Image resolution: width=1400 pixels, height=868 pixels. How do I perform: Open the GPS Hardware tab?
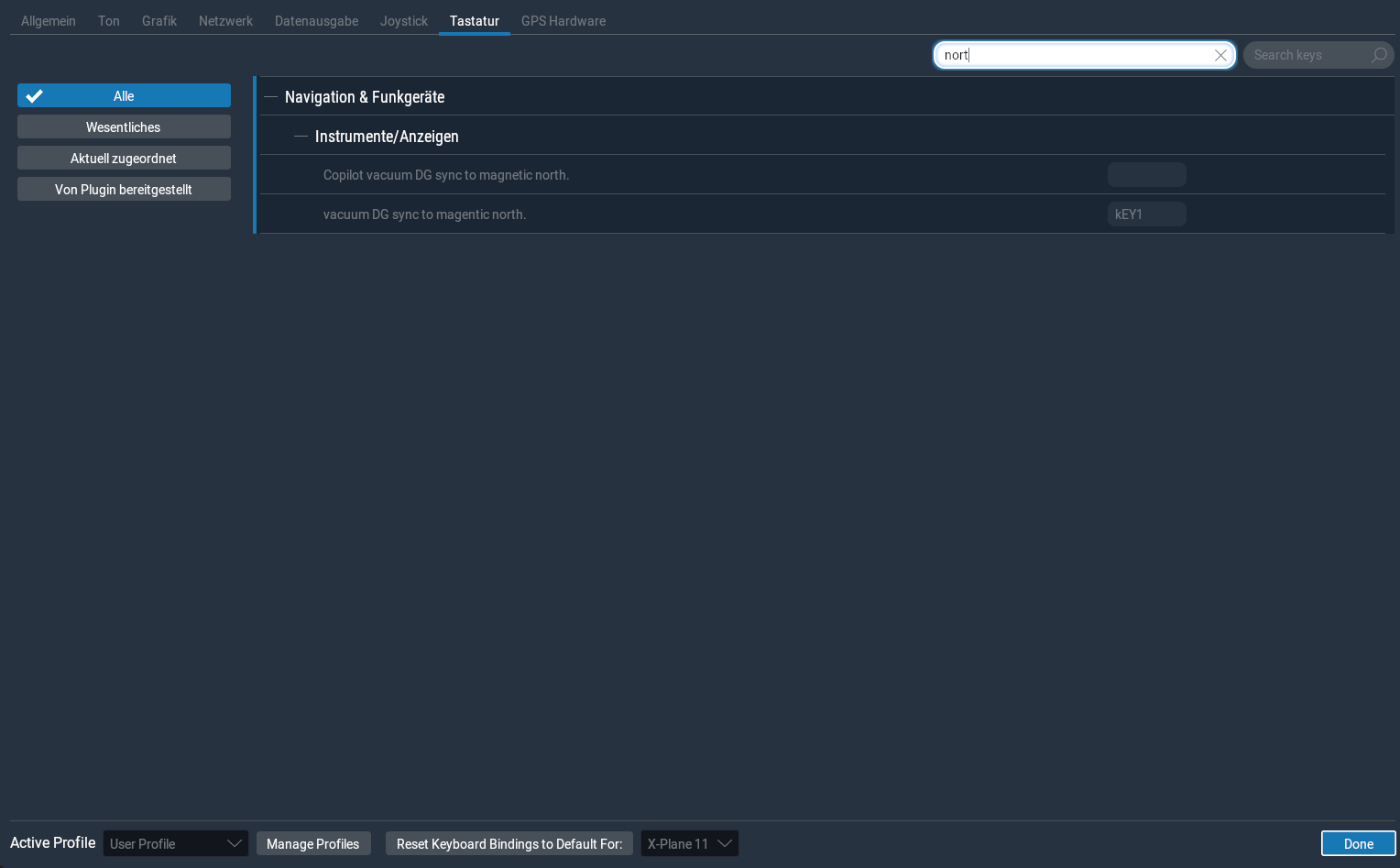tap(563, 21)
